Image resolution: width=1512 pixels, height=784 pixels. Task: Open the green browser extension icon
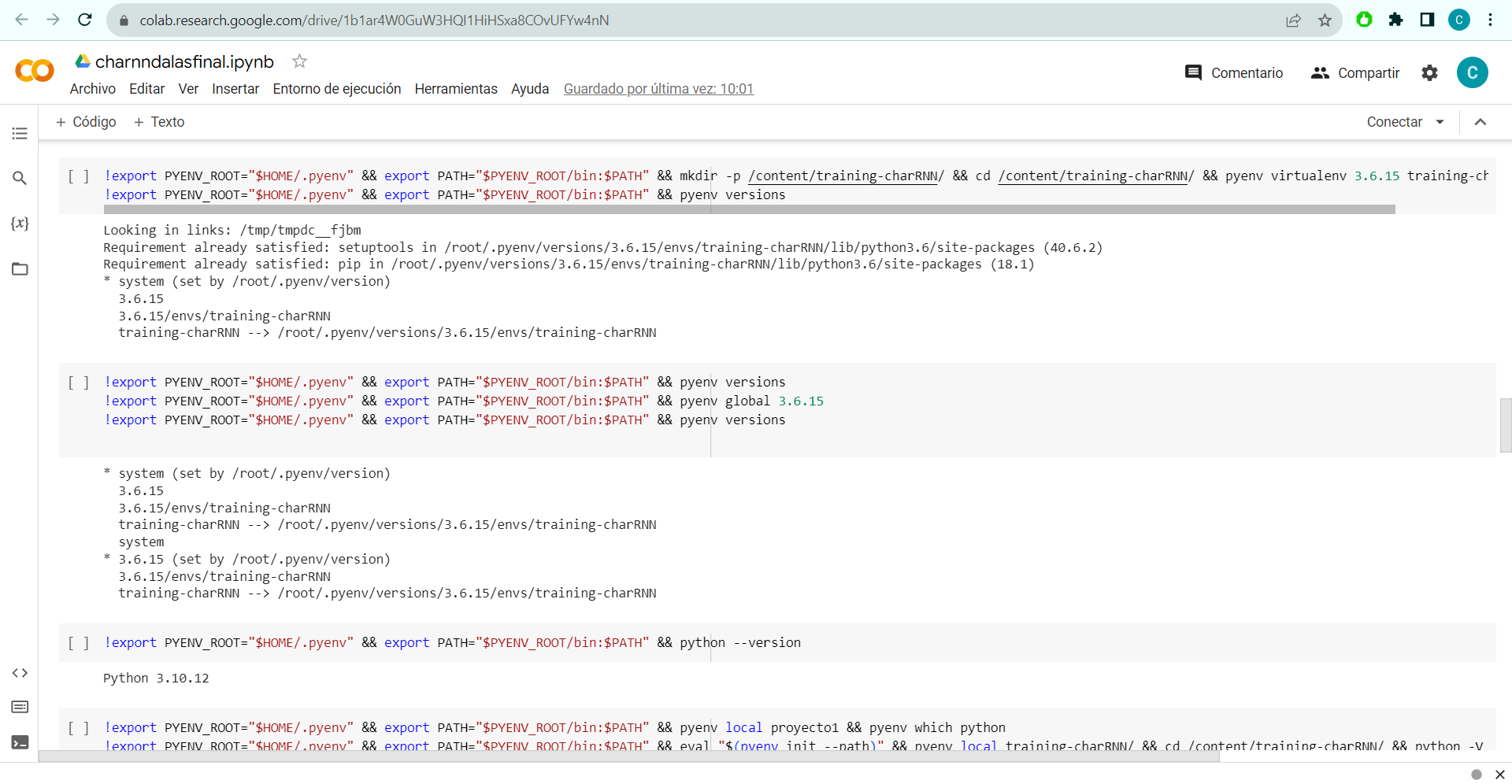tap(1364, 20)
